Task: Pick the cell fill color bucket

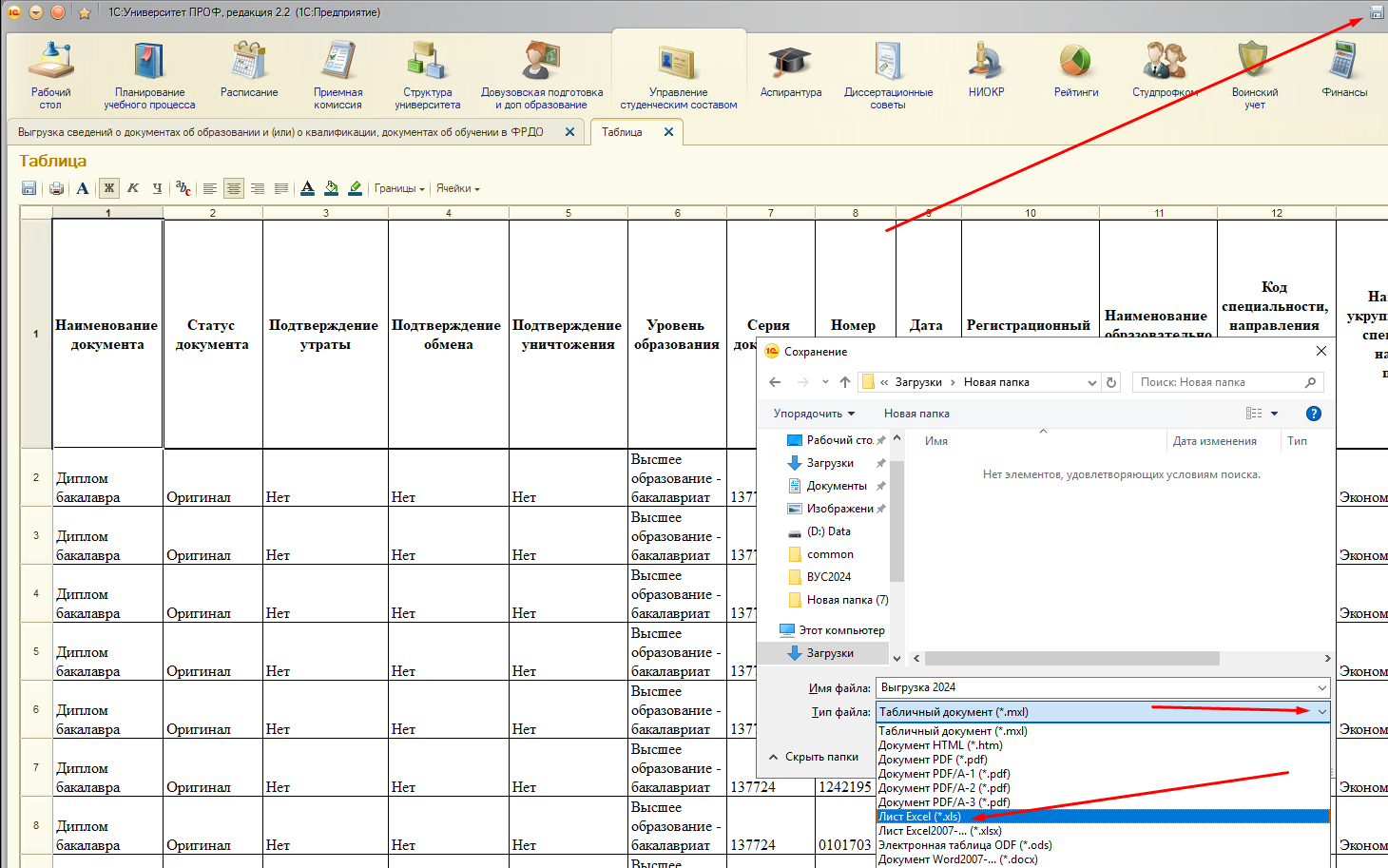Action: pos(331,188)
